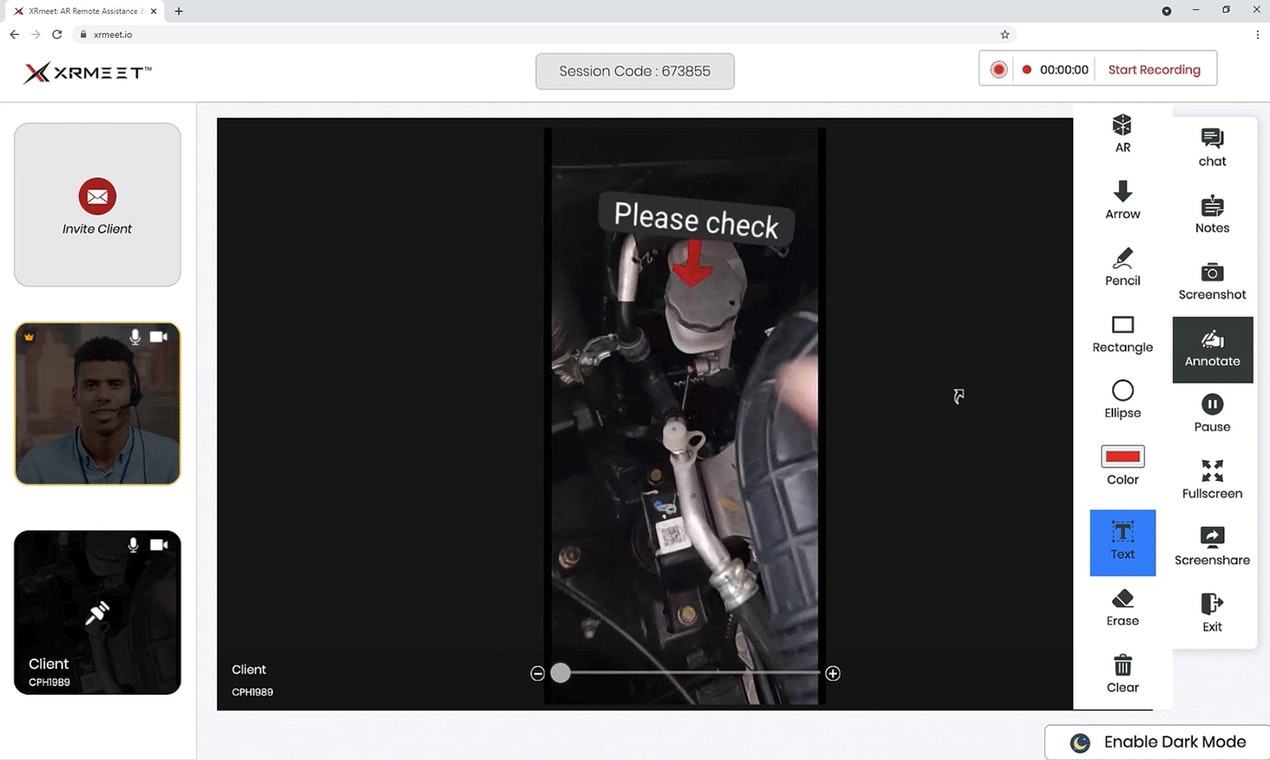
Task: Activate the Text annotation tool
Action: pos(1122,542)
